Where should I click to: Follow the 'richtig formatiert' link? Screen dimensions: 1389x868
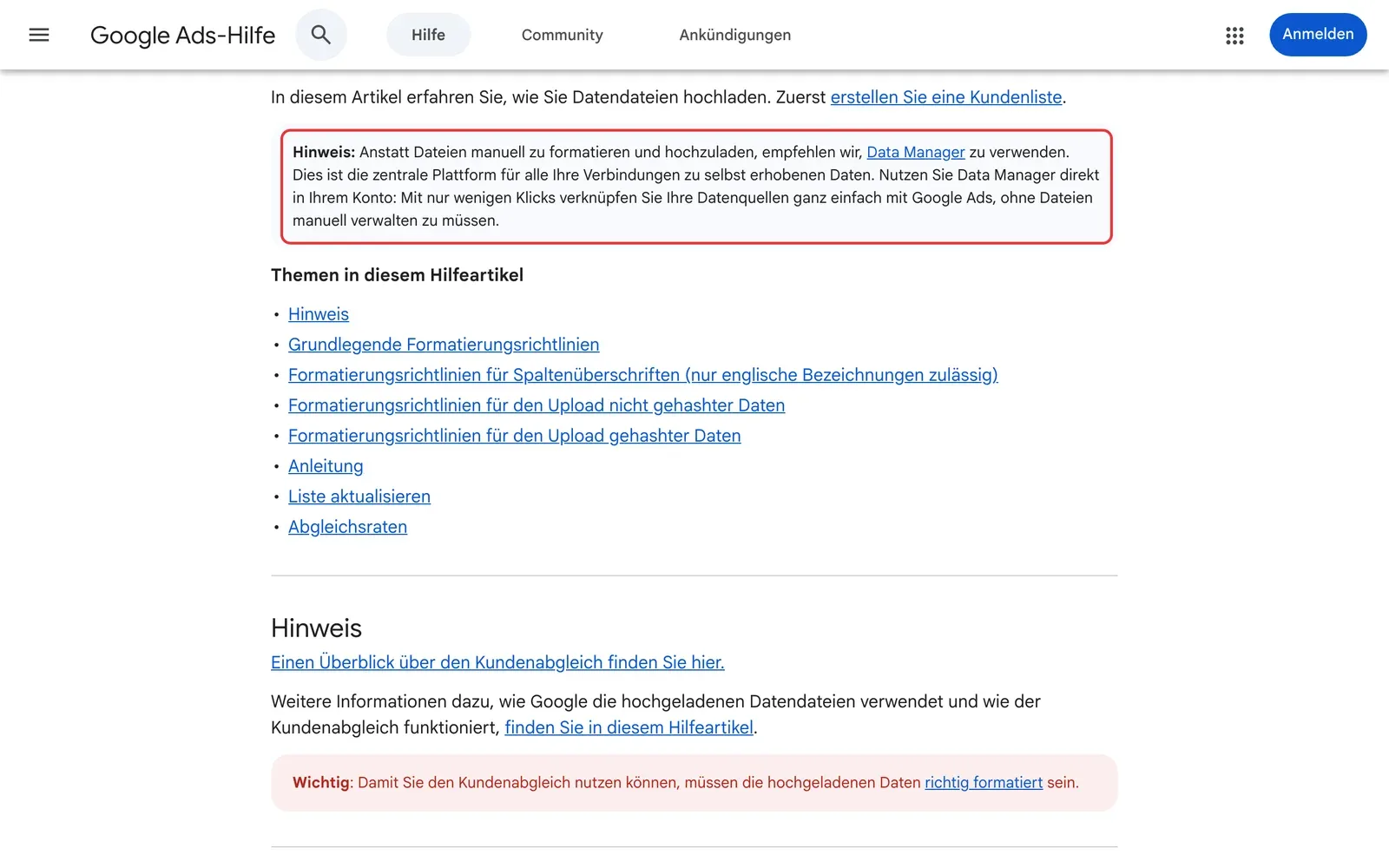pos(984,782)
